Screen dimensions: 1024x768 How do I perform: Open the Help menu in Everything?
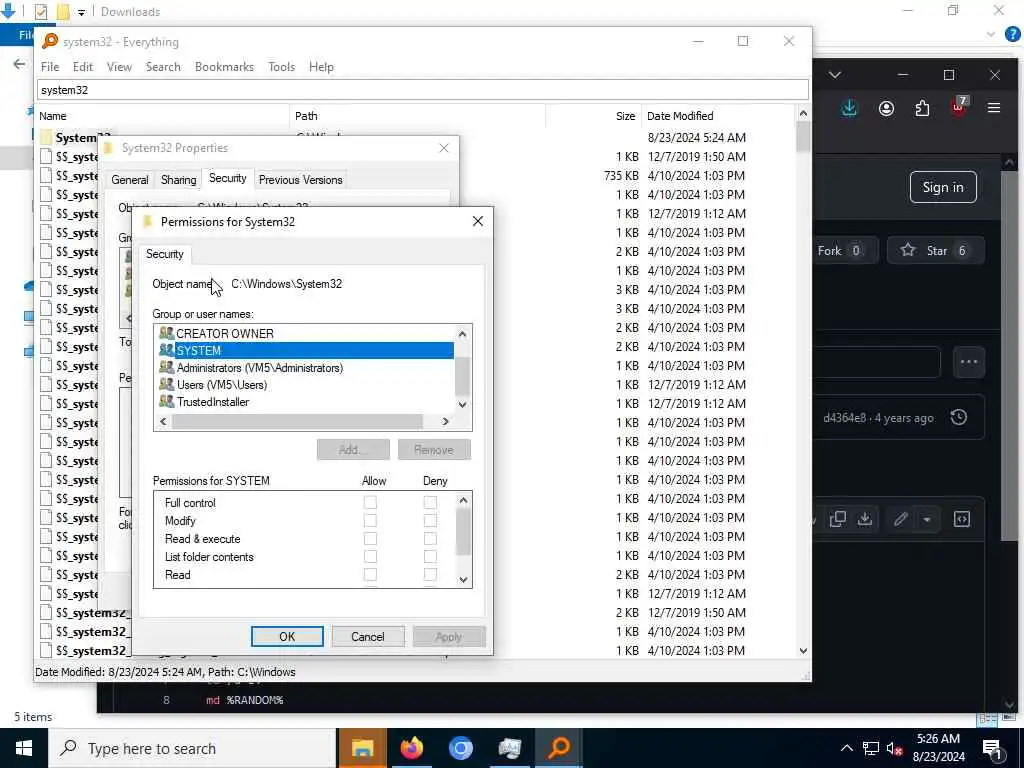point(321,67)
